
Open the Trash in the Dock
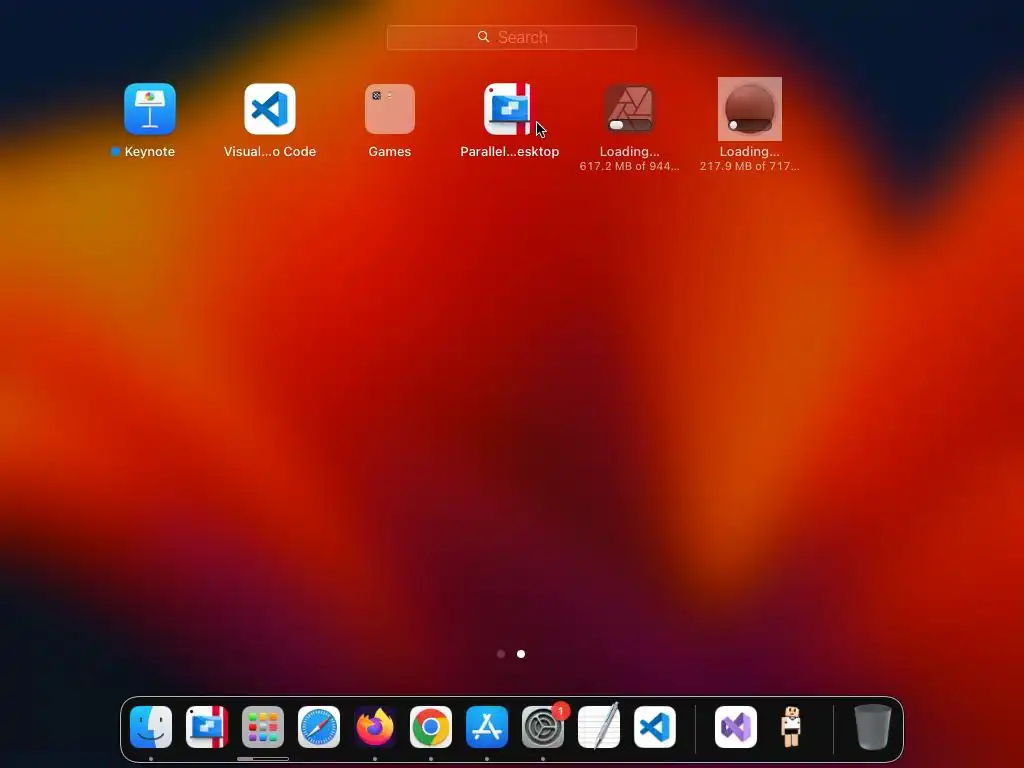pyautogui.click(x=872, y=727)
